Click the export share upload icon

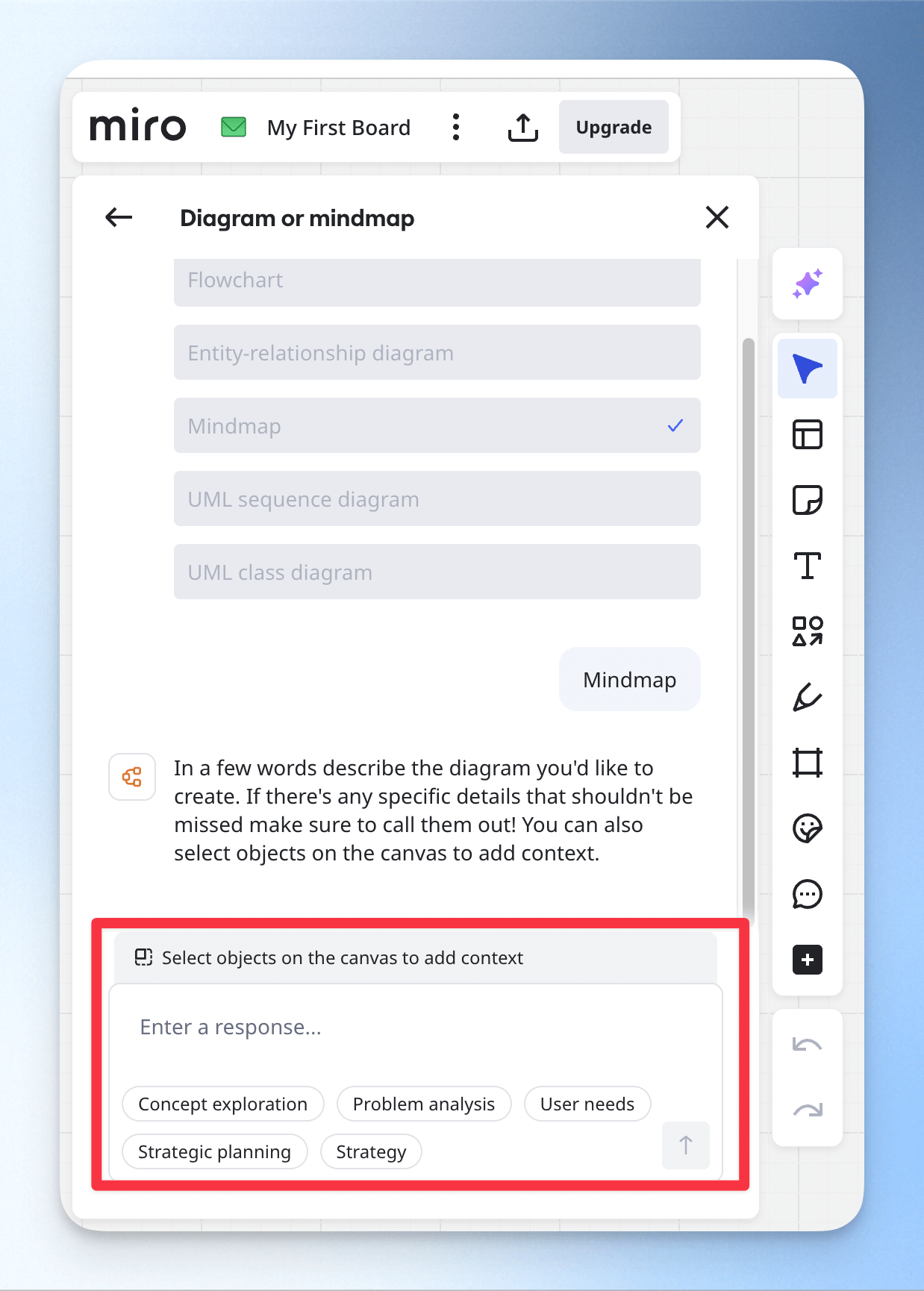click(523, 128)
